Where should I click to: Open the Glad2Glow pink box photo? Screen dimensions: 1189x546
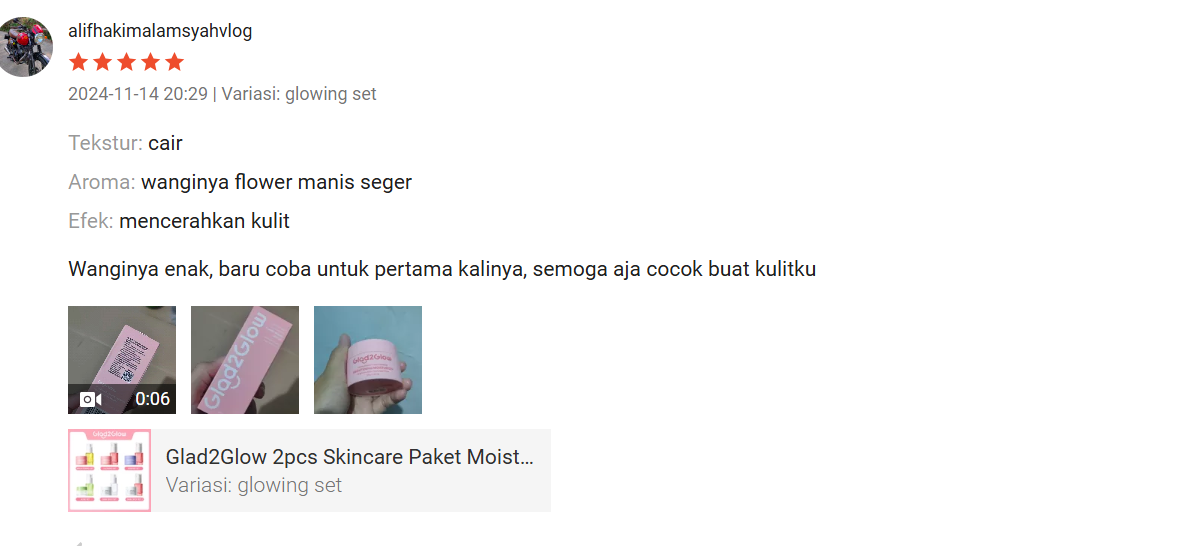245,360
